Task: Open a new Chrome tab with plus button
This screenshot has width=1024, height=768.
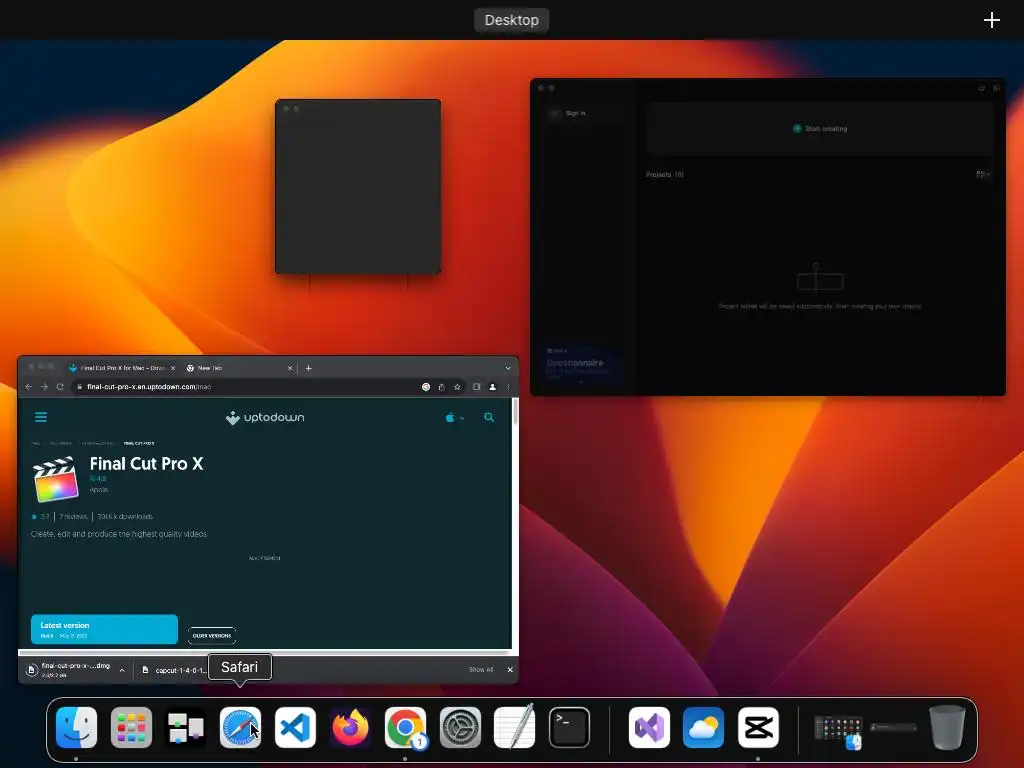Action: tap(308, 368)
